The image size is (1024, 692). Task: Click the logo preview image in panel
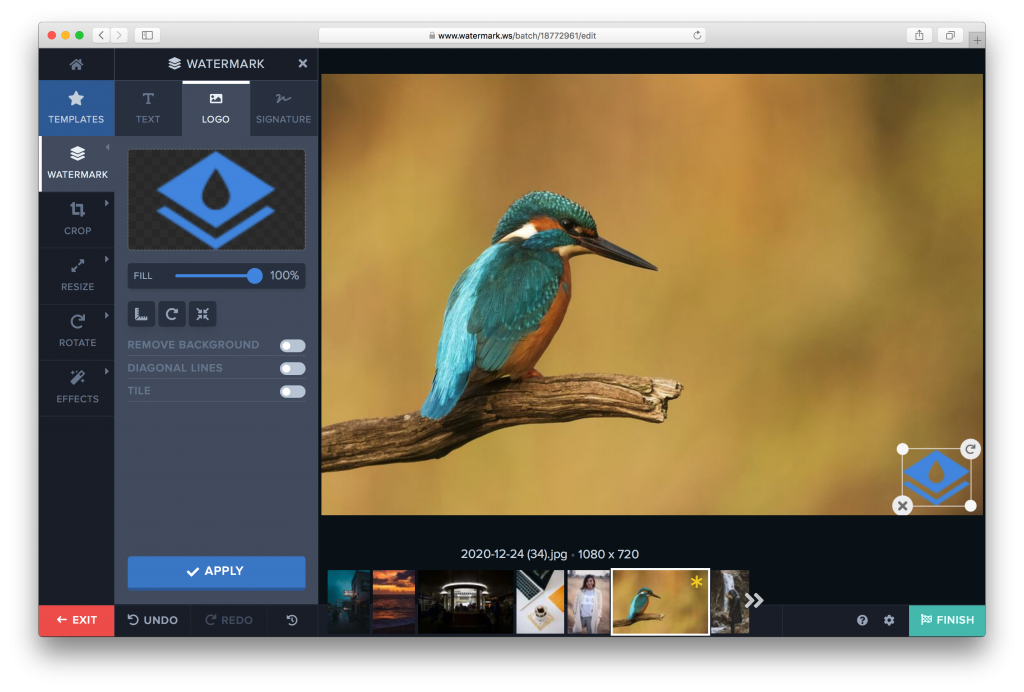click(x=216, y=200)
